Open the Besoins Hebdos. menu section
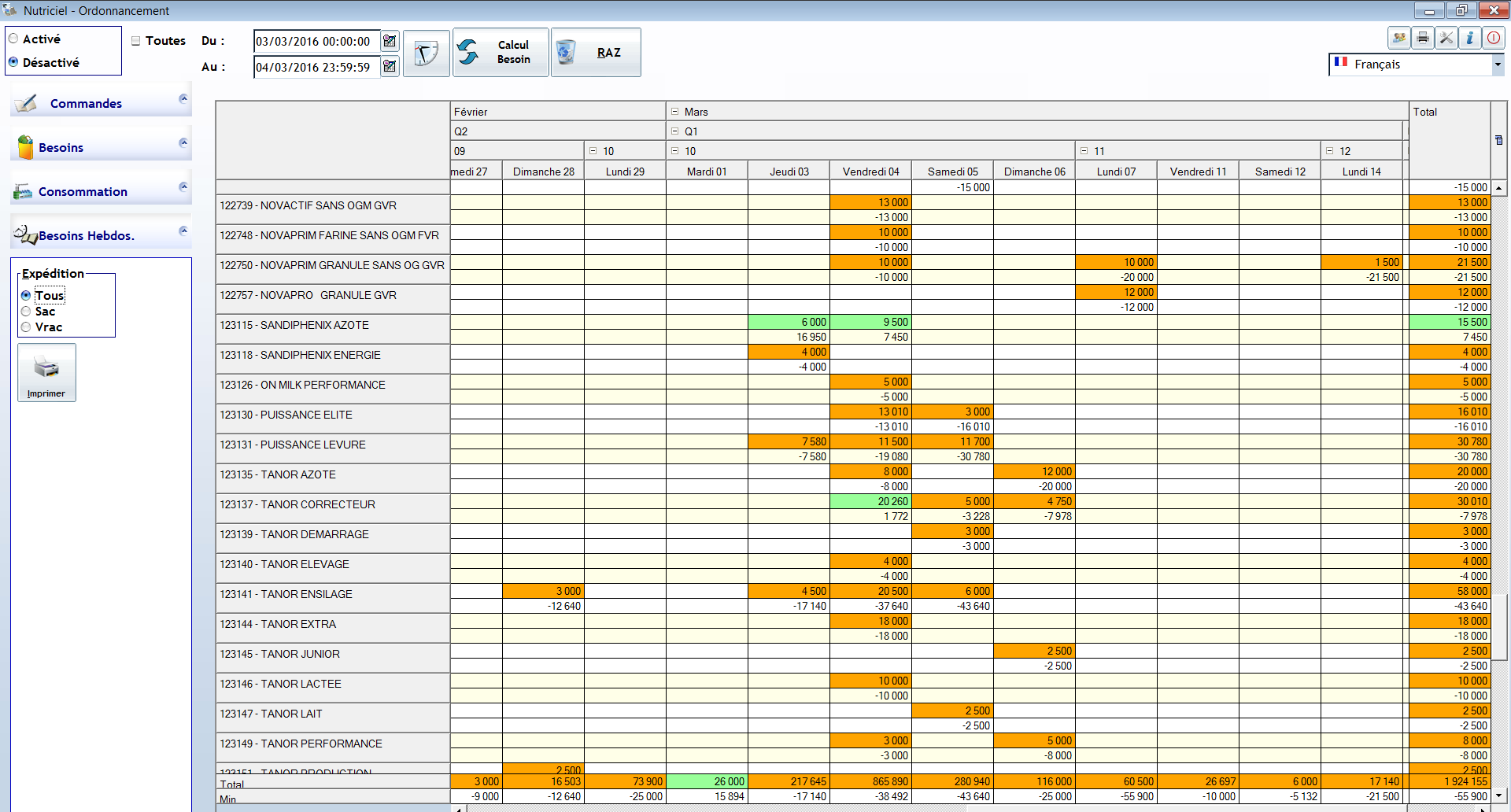 point(87,236)
